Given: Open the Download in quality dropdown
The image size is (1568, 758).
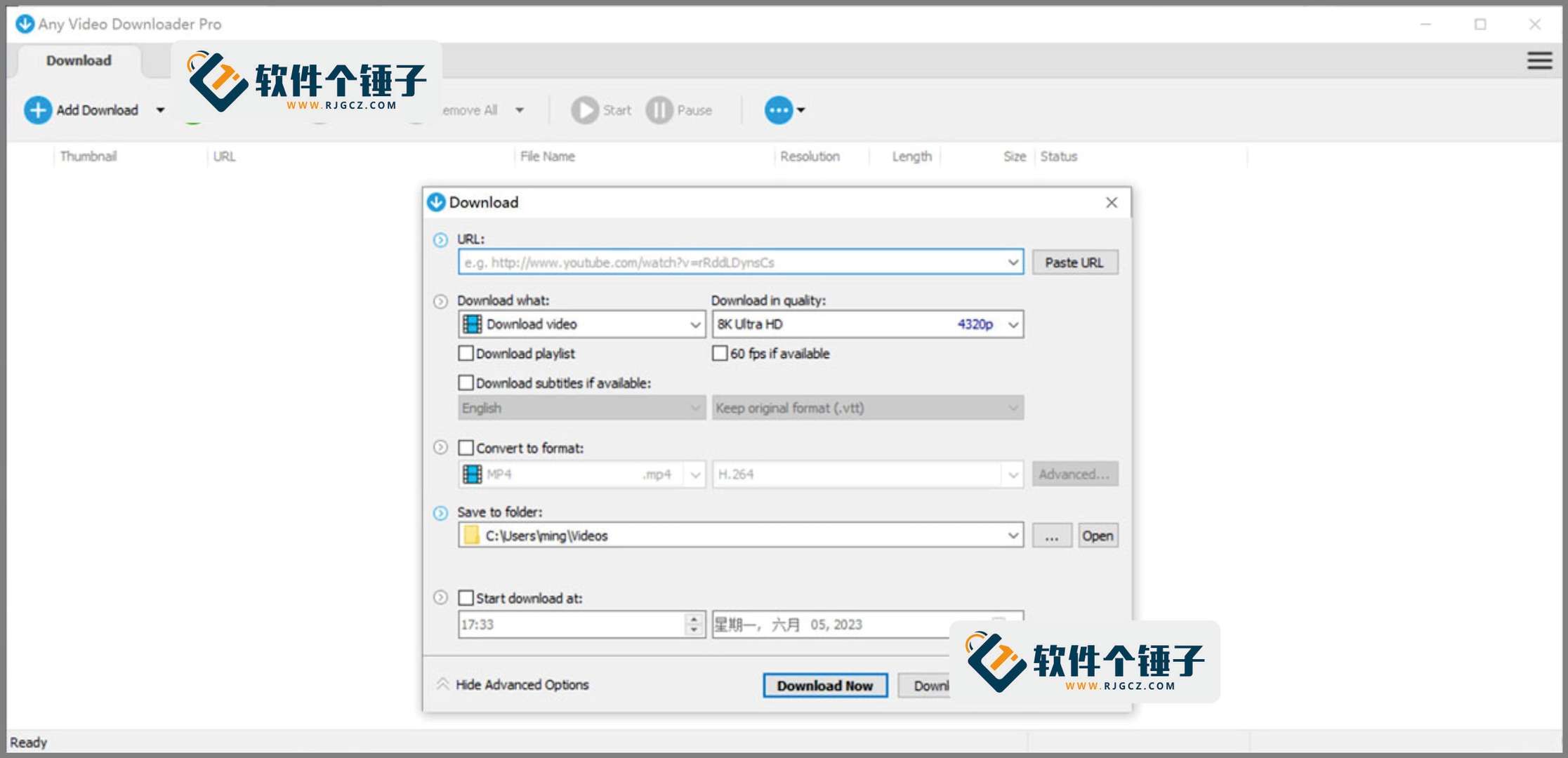Looking at the screenshot, I should pos(1012,324).
